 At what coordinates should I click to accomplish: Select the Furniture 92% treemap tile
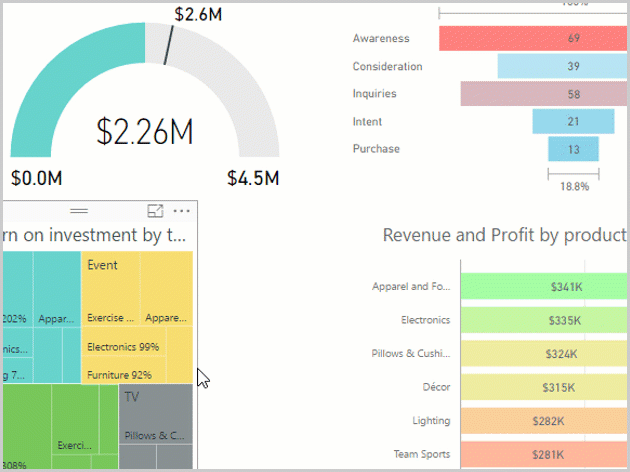(x=118, y=375)
